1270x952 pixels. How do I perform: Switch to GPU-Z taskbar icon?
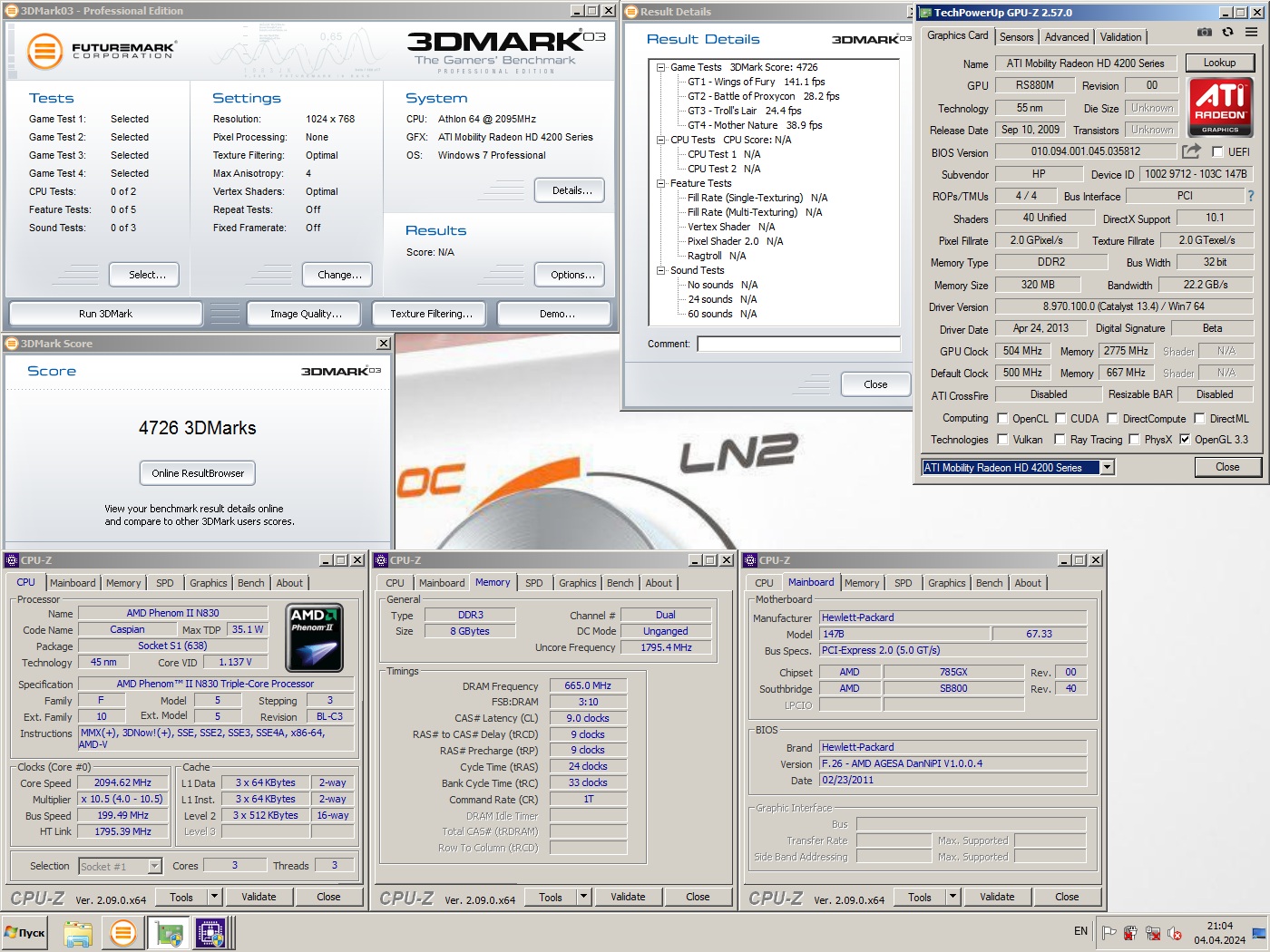169,932
